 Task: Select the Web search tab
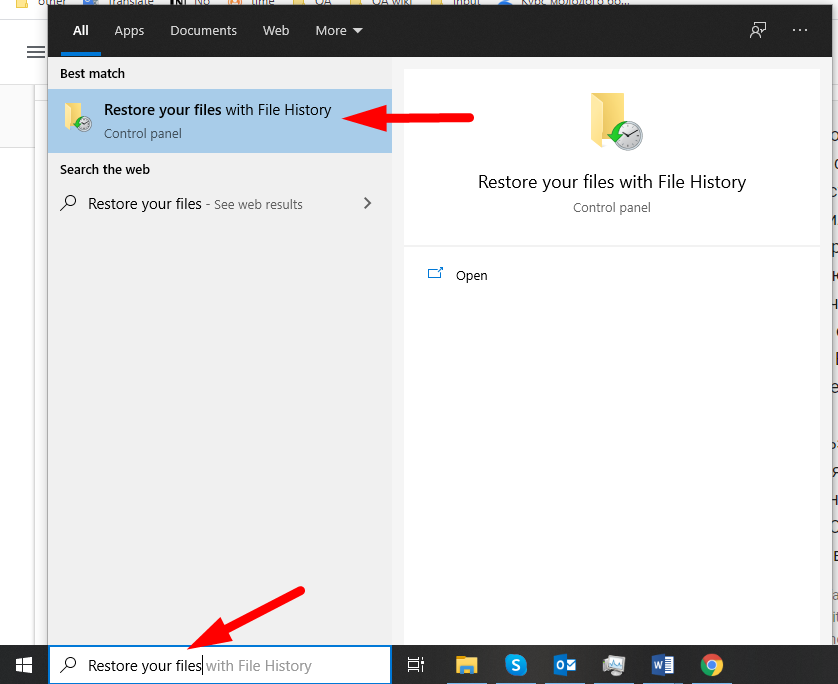(x=276, y=31)
